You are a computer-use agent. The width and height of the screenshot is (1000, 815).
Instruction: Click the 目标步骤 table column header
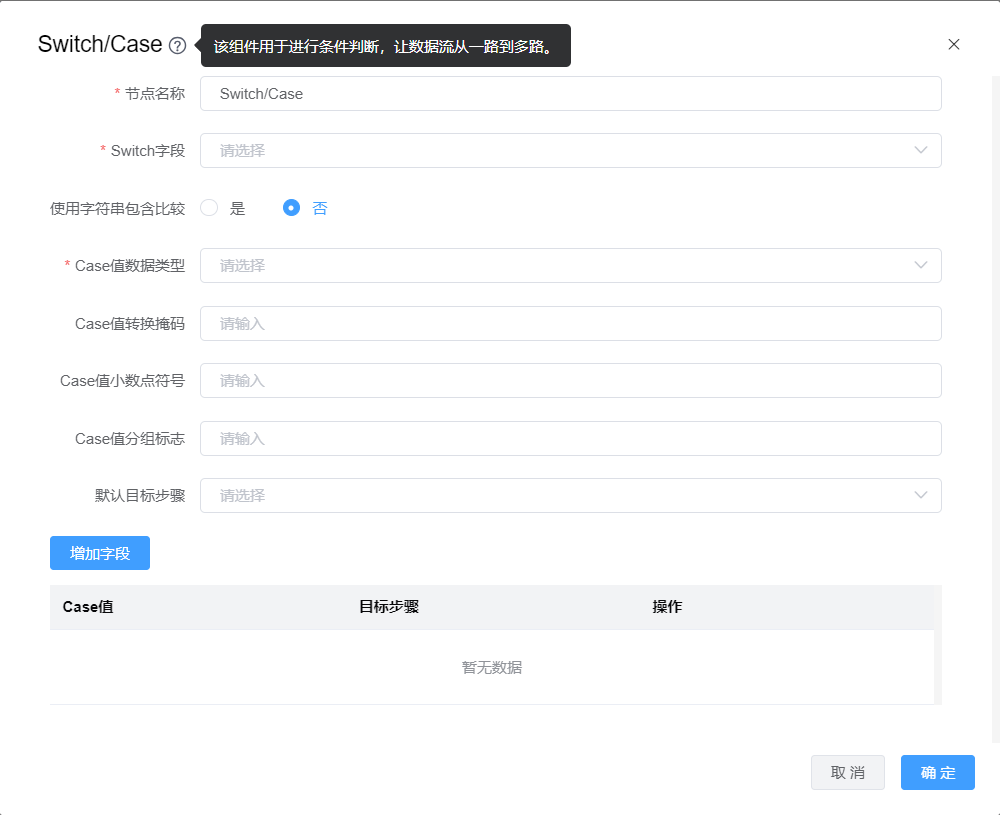pos(389,607)
